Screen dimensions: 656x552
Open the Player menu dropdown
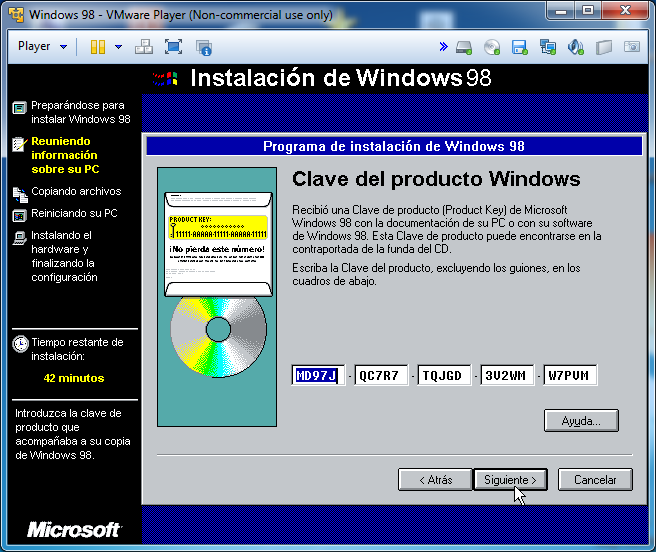(42, 47)
